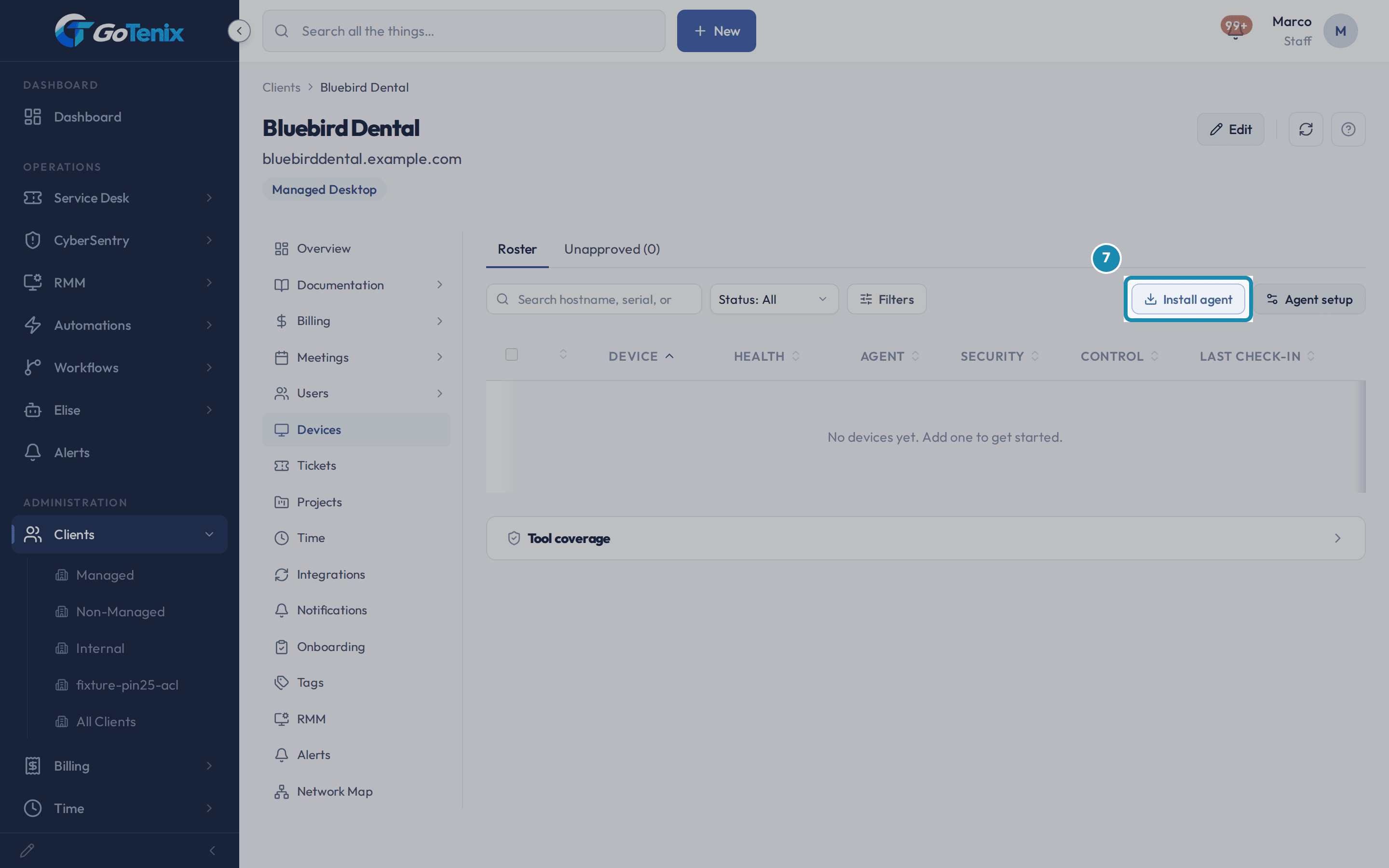Click the pencil icon at sidebar bottom
The width and height of the screenshot is (1389, 868).
click(x=27, y=850)
